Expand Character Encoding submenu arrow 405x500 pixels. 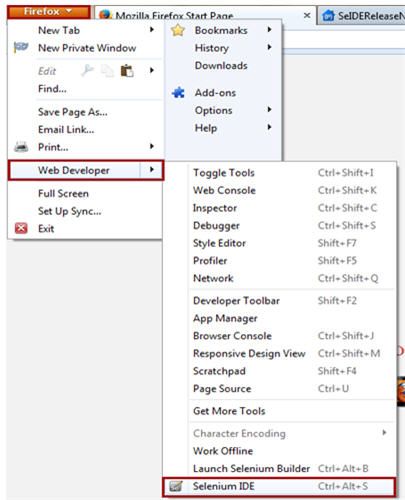[x=384, y=433]
